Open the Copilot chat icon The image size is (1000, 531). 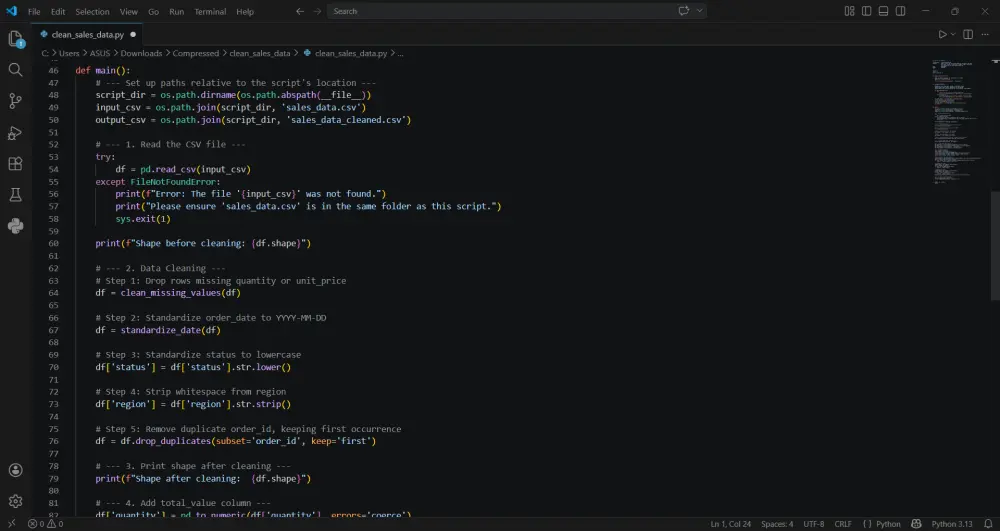684,11
